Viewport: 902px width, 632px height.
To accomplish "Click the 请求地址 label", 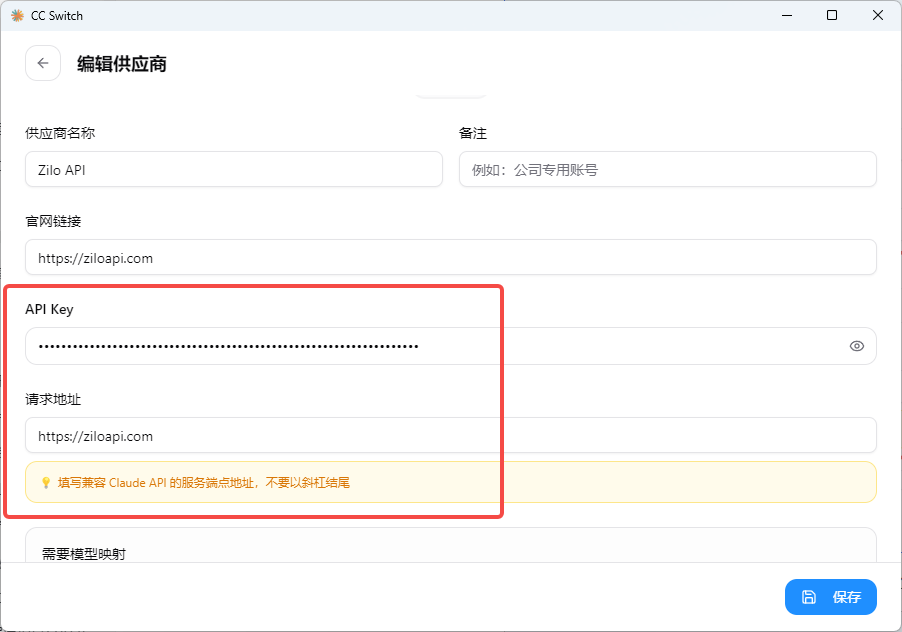I will coord(53,399).
